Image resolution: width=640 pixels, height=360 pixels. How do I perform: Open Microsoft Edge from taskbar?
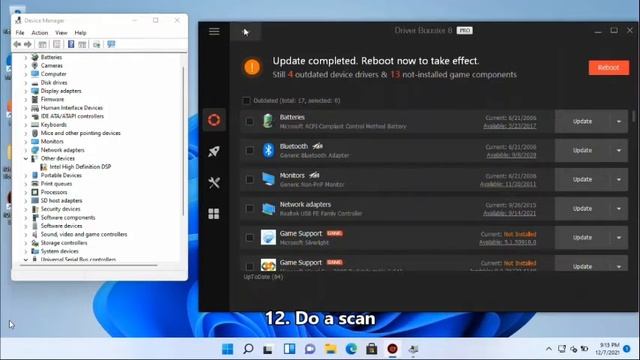[x=351, y=349]
